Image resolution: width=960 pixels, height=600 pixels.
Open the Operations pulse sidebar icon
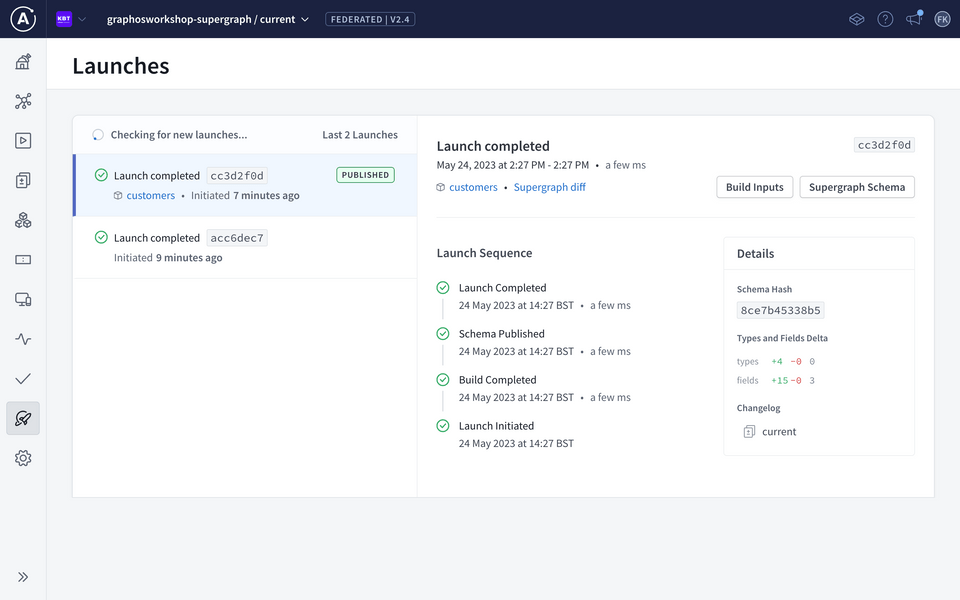coord(23,339)
